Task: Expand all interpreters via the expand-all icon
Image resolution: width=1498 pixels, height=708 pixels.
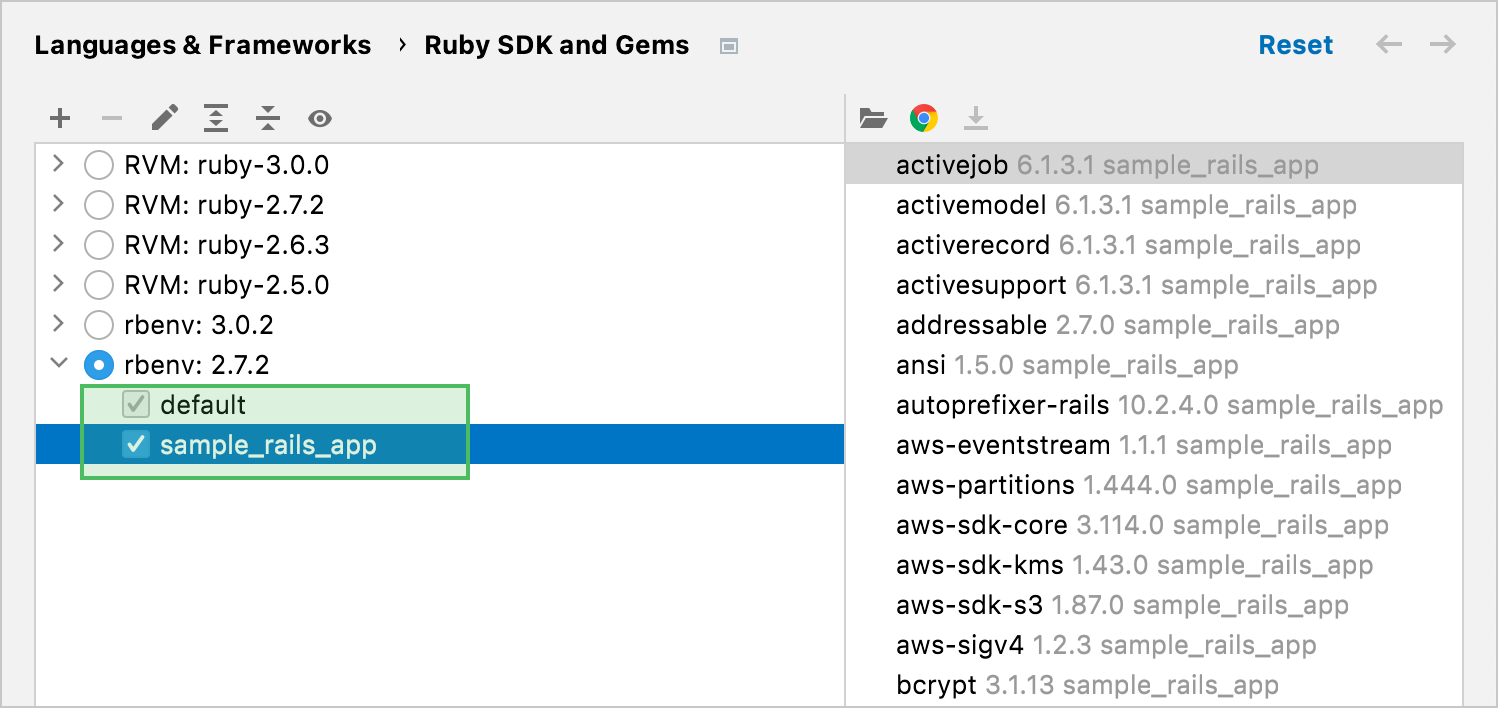Action: pyautogui.click(x=215, y=118)
